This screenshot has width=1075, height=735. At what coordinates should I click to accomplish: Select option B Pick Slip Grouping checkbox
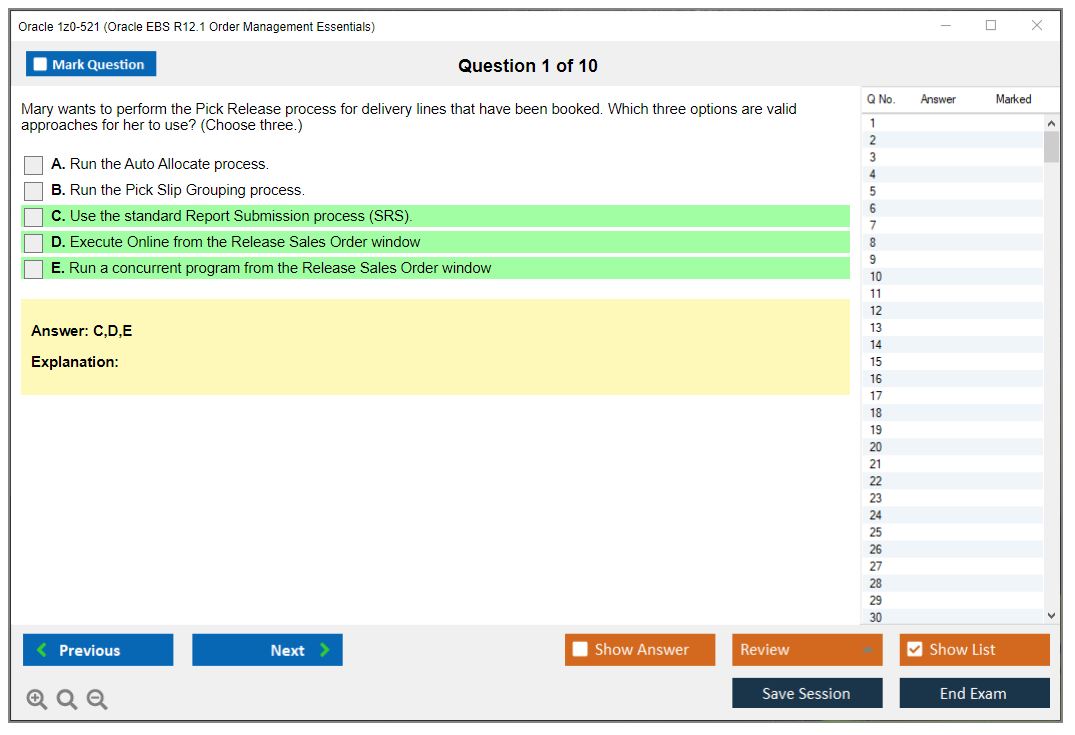tap(33, 191)
